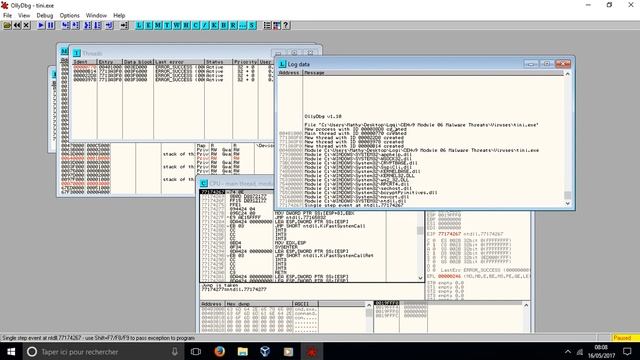The image size is (640, 360).
Task: Click ASCII column header in CPU dump
Action: (305, 304)
